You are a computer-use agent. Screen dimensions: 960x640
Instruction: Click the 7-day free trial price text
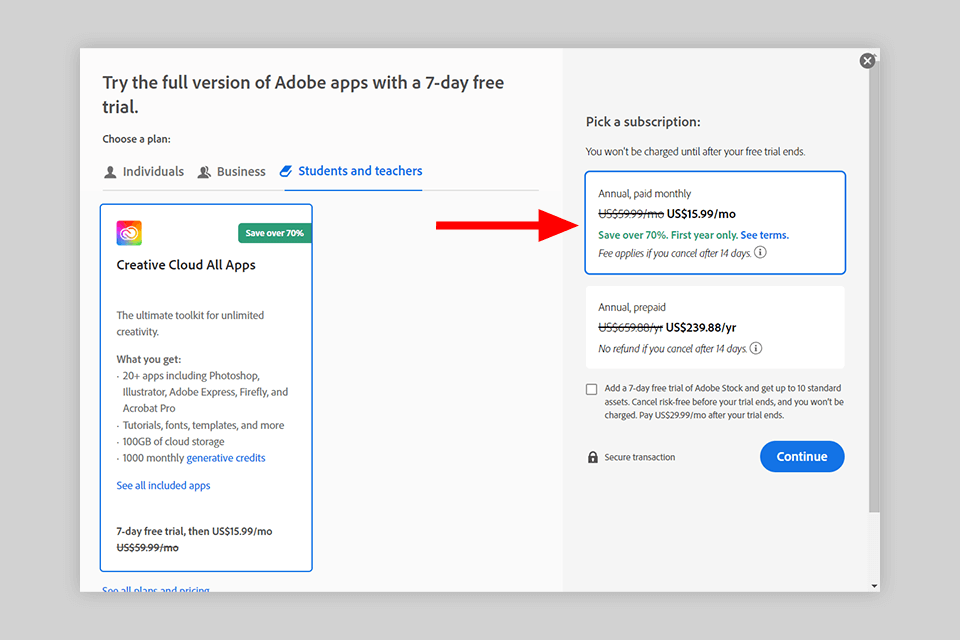pos(194,531)
